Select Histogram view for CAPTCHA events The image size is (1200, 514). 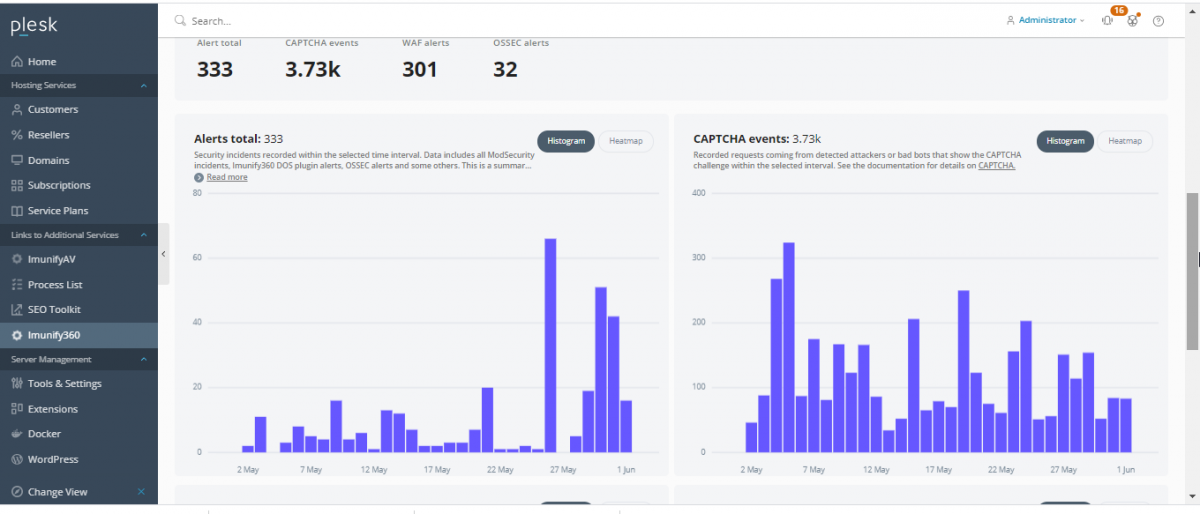click(1065, 141)
